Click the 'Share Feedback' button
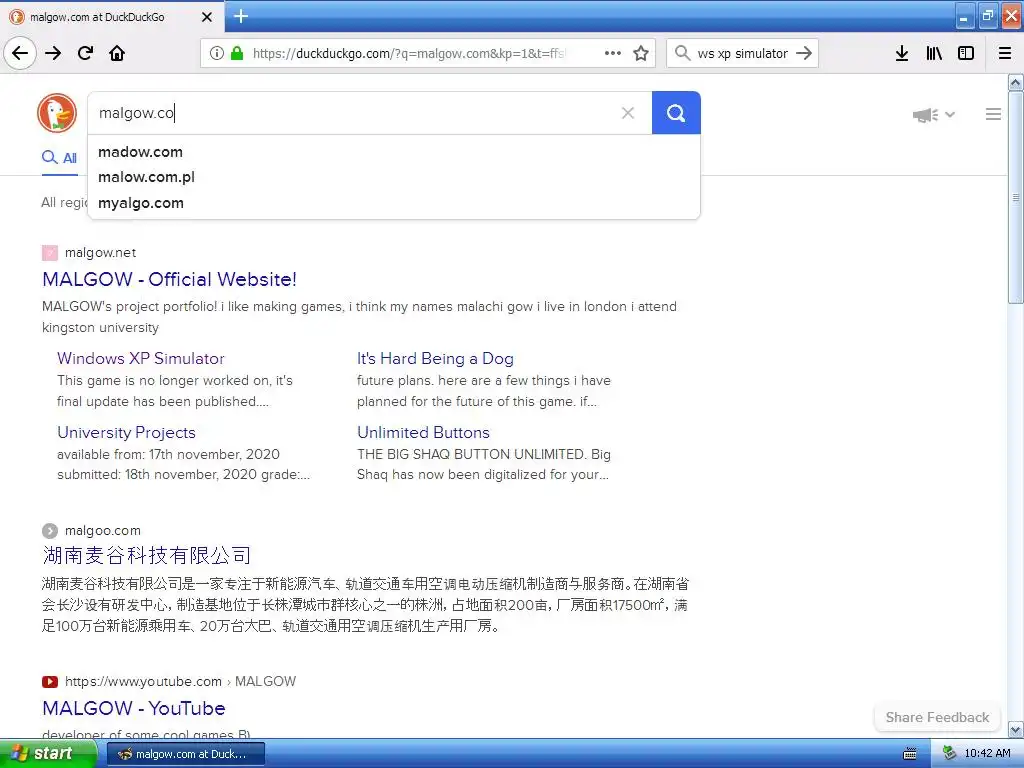 [x=937, y=718]
